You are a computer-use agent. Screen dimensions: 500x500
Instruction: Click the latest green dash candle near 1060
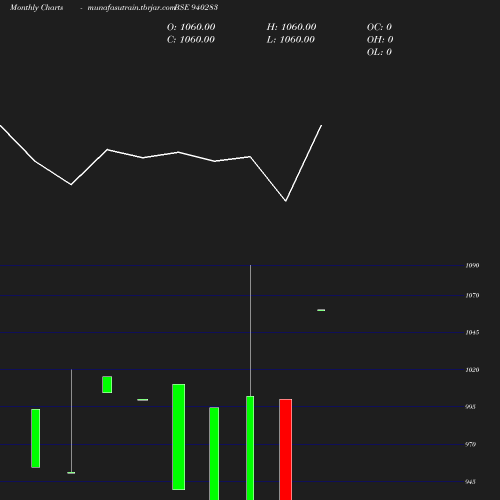point(321,310)
